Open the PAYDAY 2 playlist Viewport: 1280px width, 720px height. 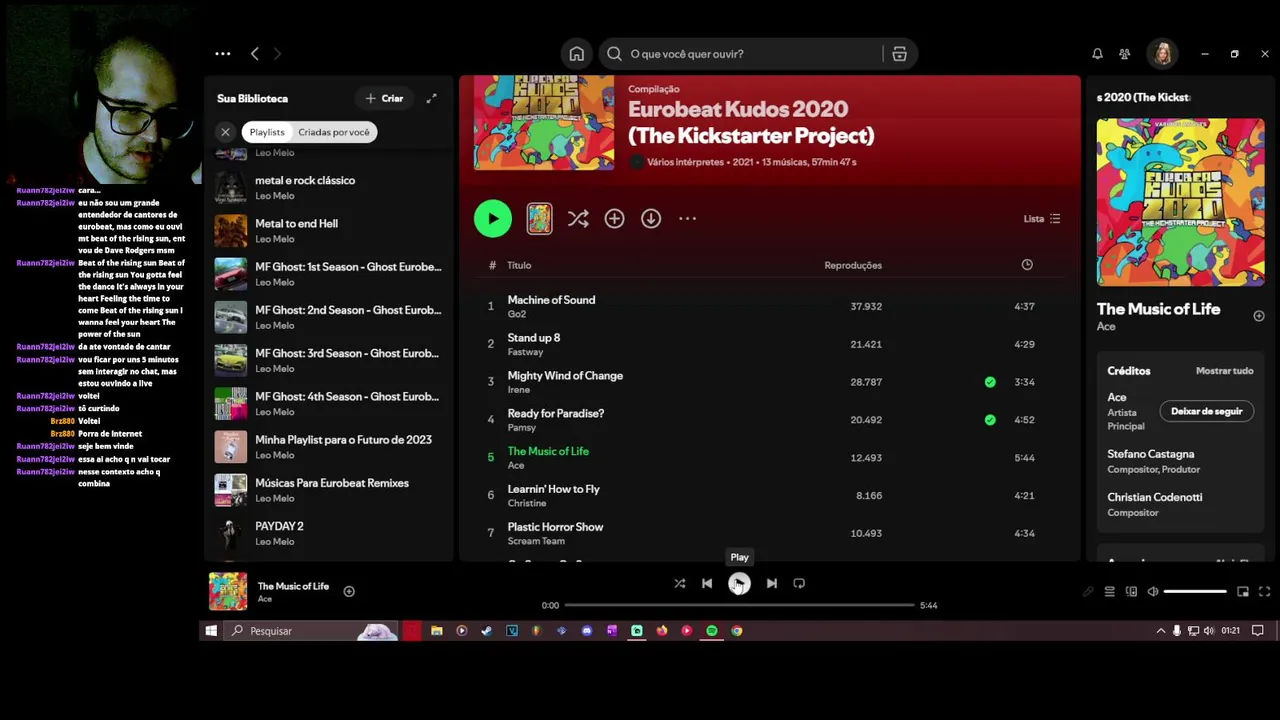pyautogui.click(x=328, y=533)
